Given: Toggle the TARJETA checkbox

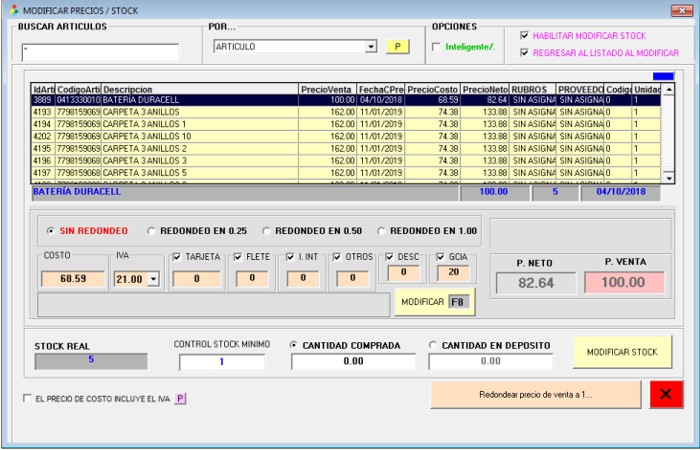Looking at the screenshot, I should (x=177, y=257).
